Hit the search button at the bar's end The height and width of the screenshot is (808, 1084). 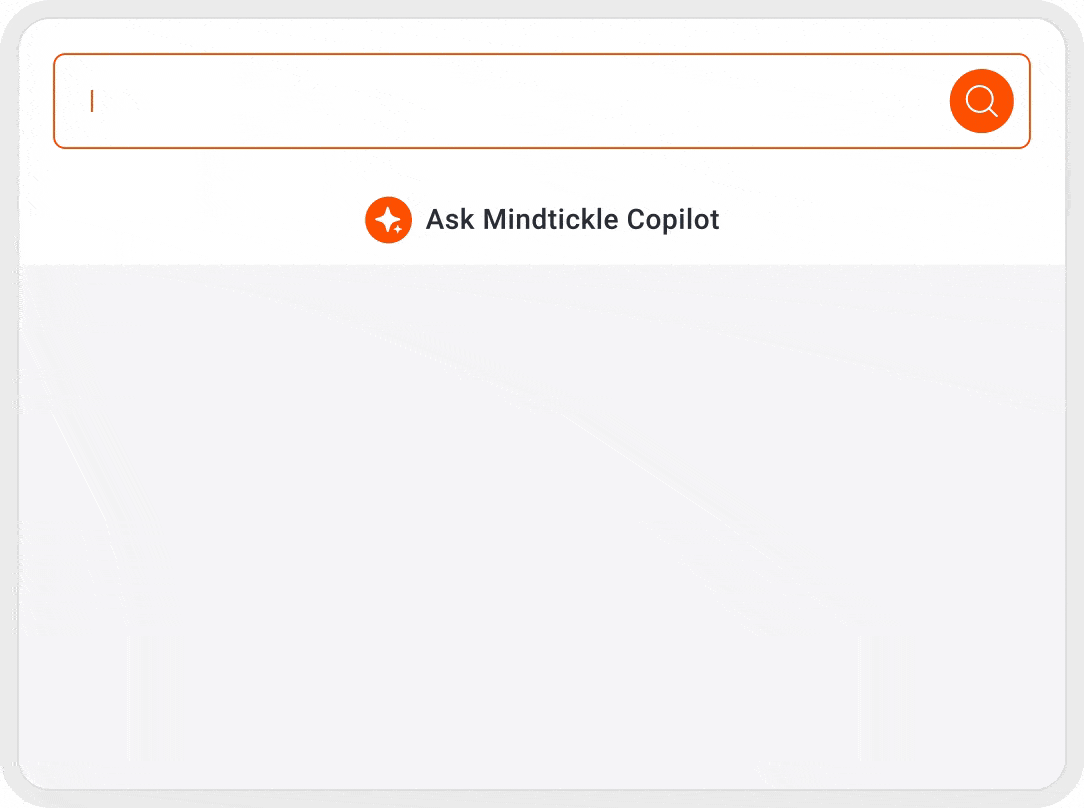[981, 101]
